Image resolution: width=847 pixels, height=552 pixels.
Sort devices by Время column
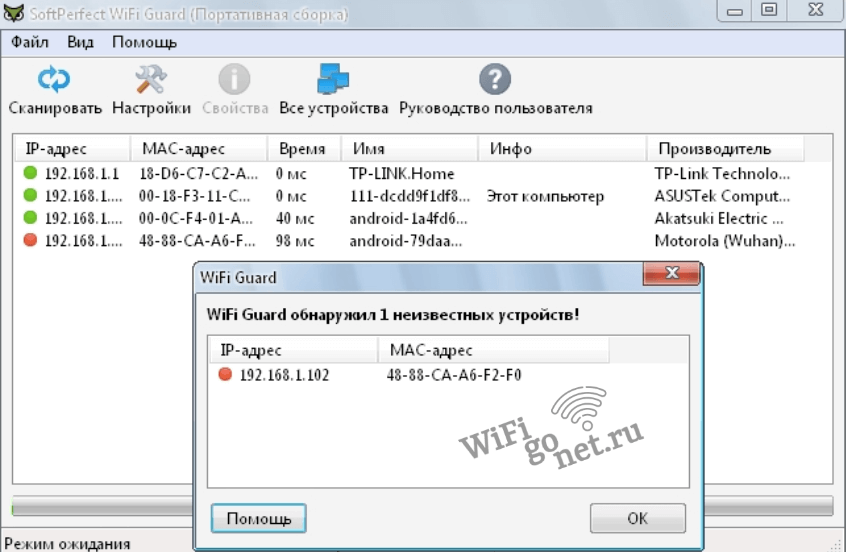tap(304, 149)
